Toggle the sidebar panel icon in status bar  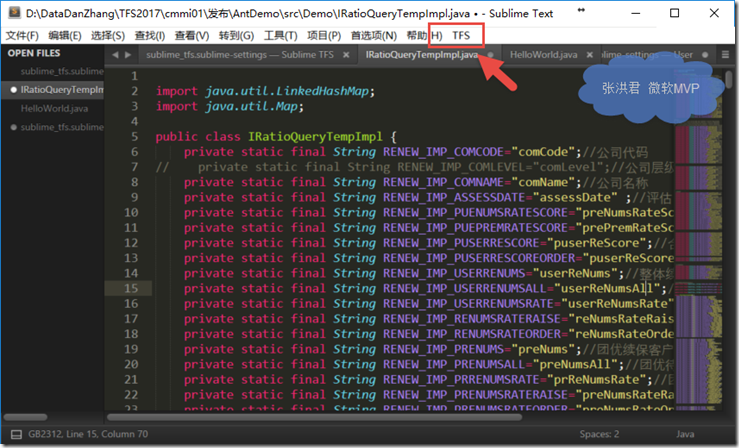[x=16, y=434]
